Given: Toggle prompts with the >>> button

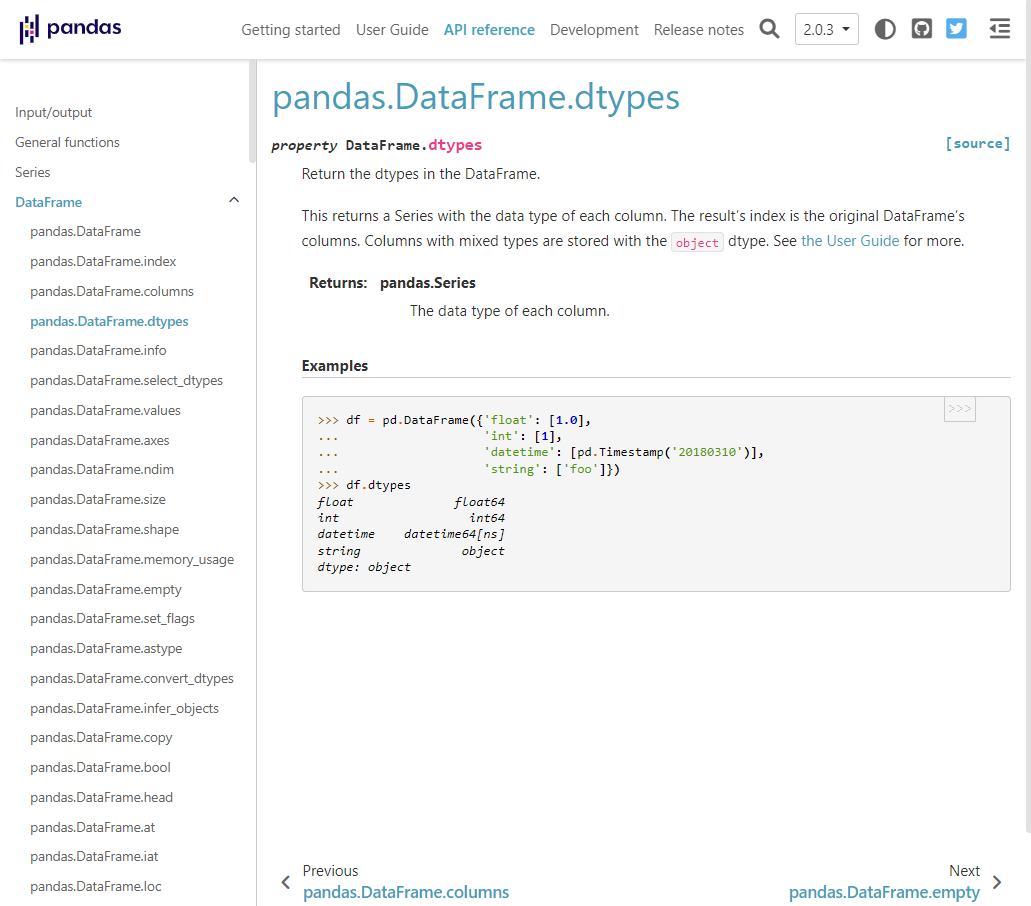Looking at the screenshot, I should (959, 409).
